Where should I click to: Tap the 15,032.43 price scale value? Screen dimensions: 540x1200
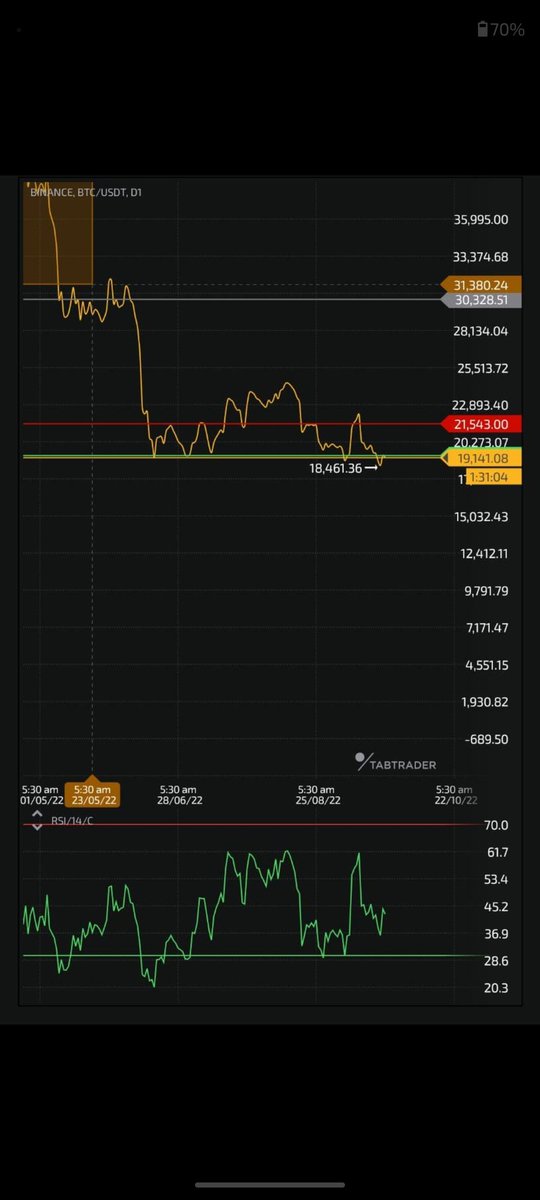click(481, 517)
